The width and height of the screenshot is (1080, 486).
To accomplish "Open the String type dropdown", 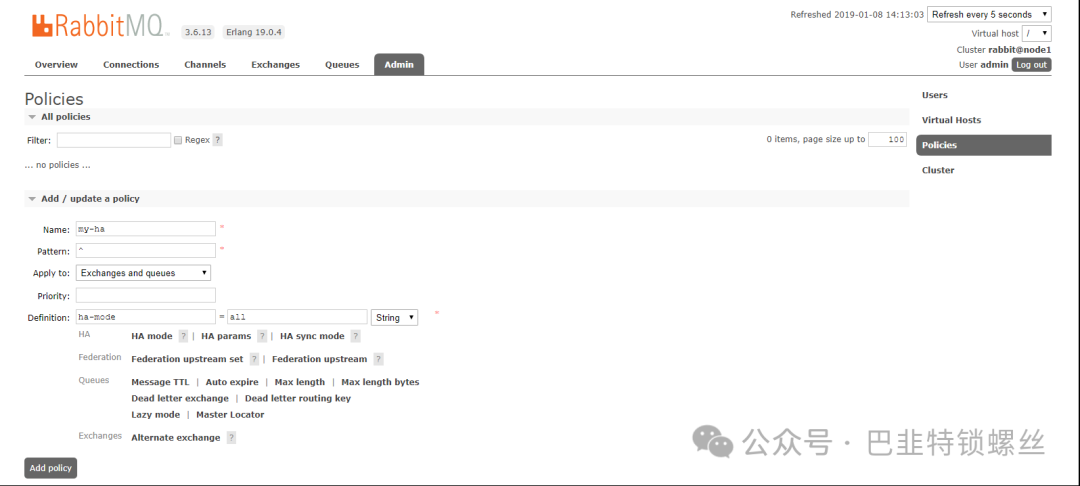I will pos(394,317).
